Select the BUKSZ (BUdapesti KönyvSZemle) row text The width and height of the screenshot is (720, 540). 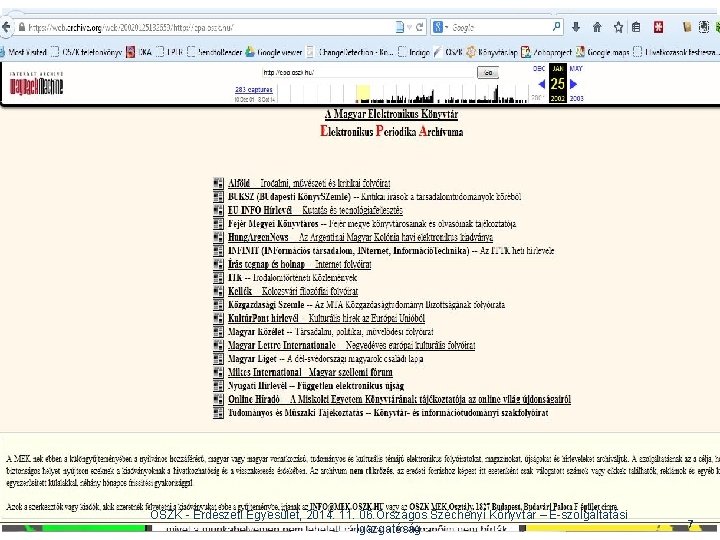[x=374, y=197]
